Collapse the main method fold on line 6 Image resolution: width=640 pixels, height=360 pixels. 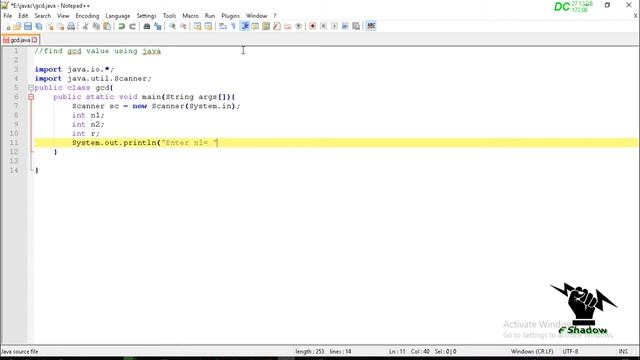tap(31, 97)
